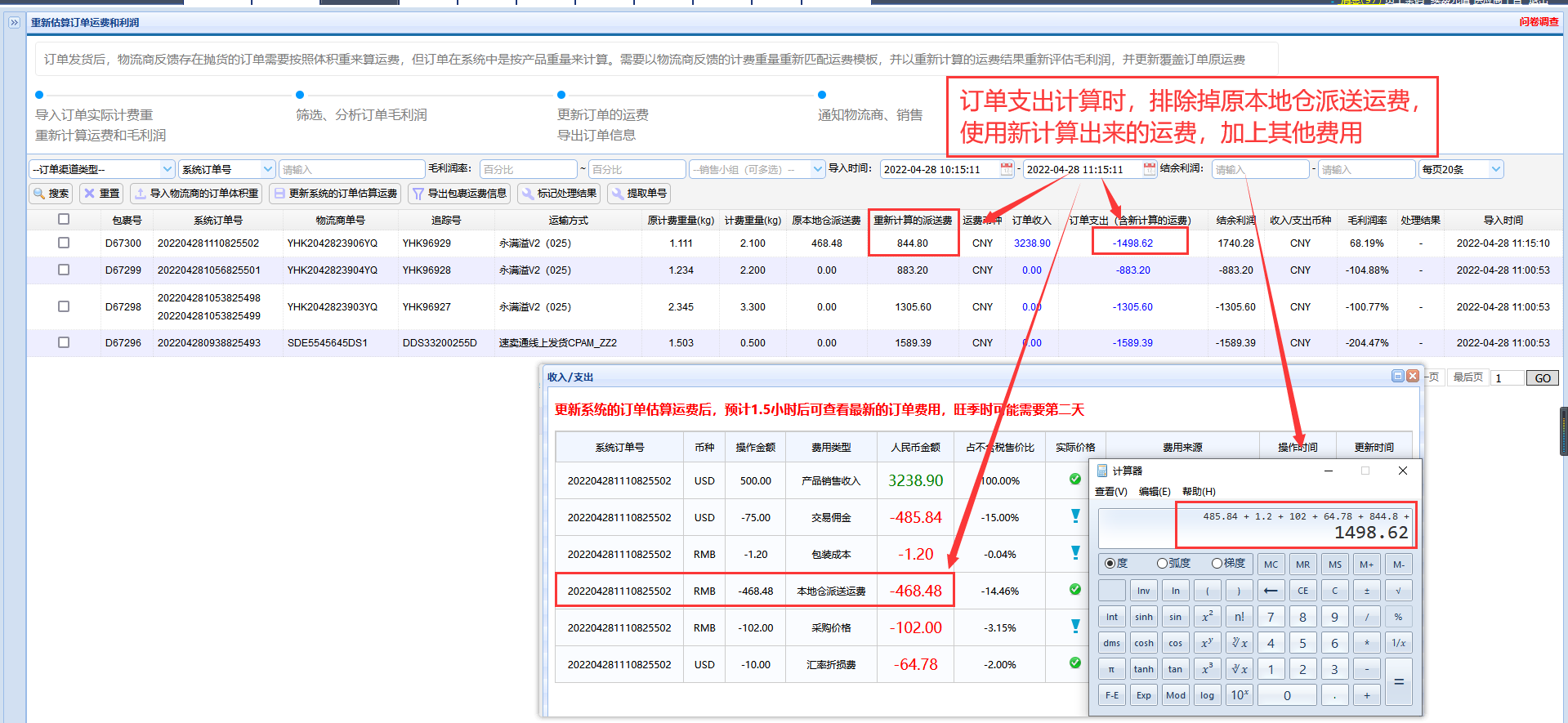
Task: Click the page number input showing 1
Action: click(x=1508, y=377)
